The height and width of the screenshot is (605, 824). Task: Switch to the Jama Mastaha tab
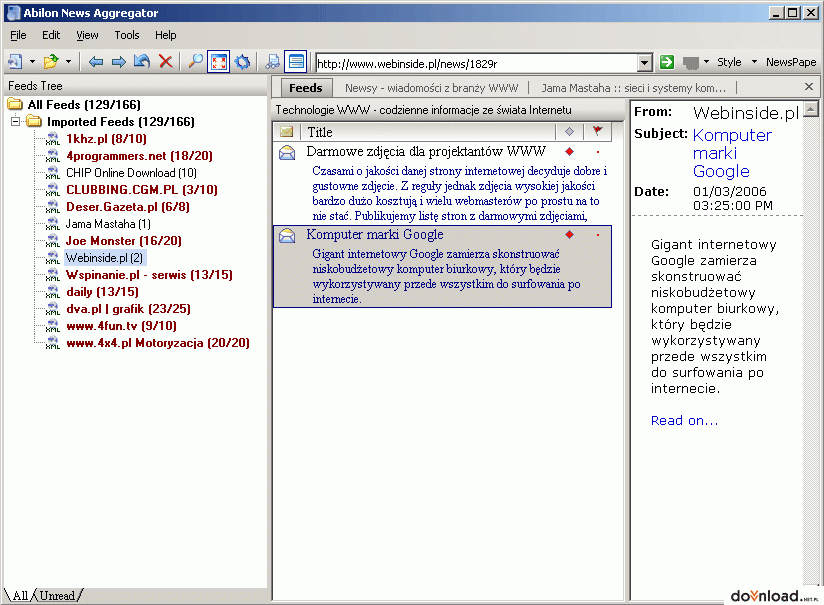click(634, 88)
